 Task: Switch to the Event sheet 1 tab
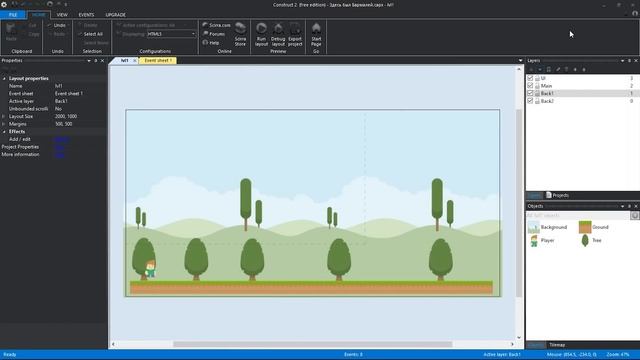(158, 60)
